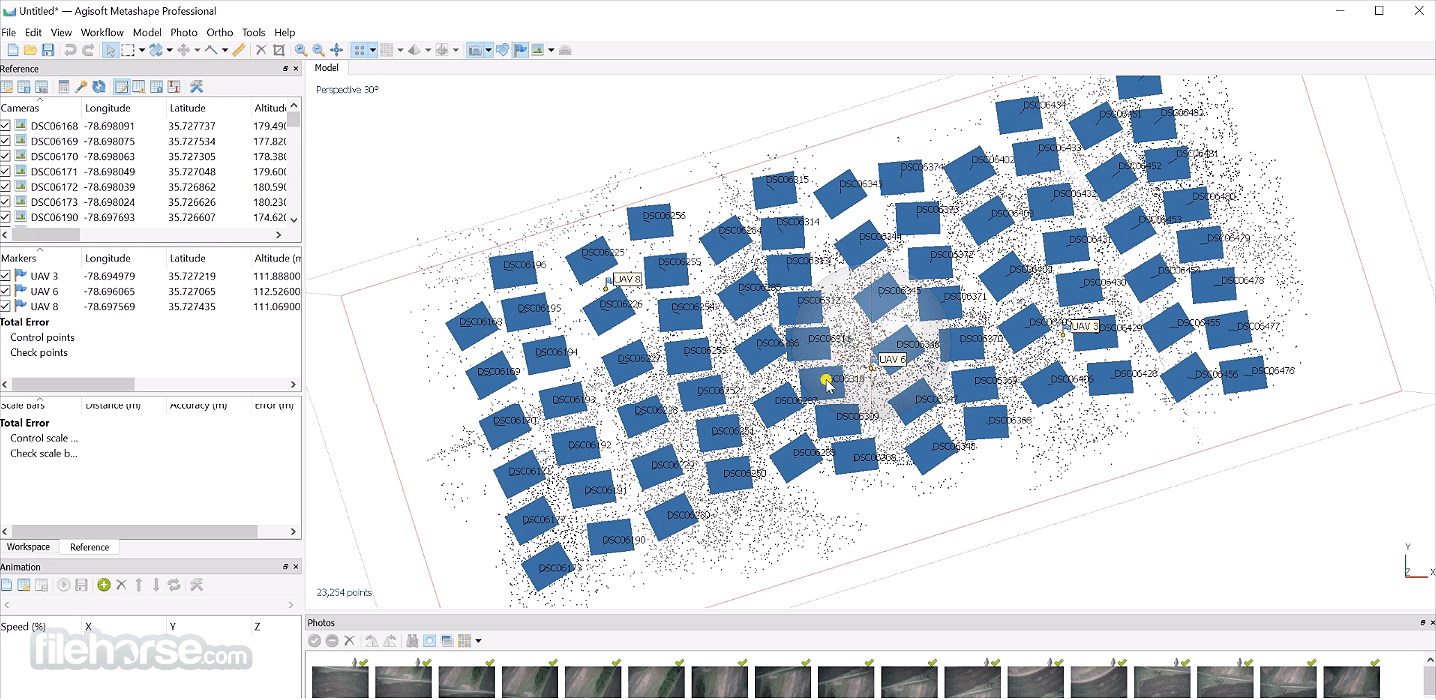This screenshot has height=700, width=1436.
Task: Open the Tools menu
Action: tap(253, 32)
